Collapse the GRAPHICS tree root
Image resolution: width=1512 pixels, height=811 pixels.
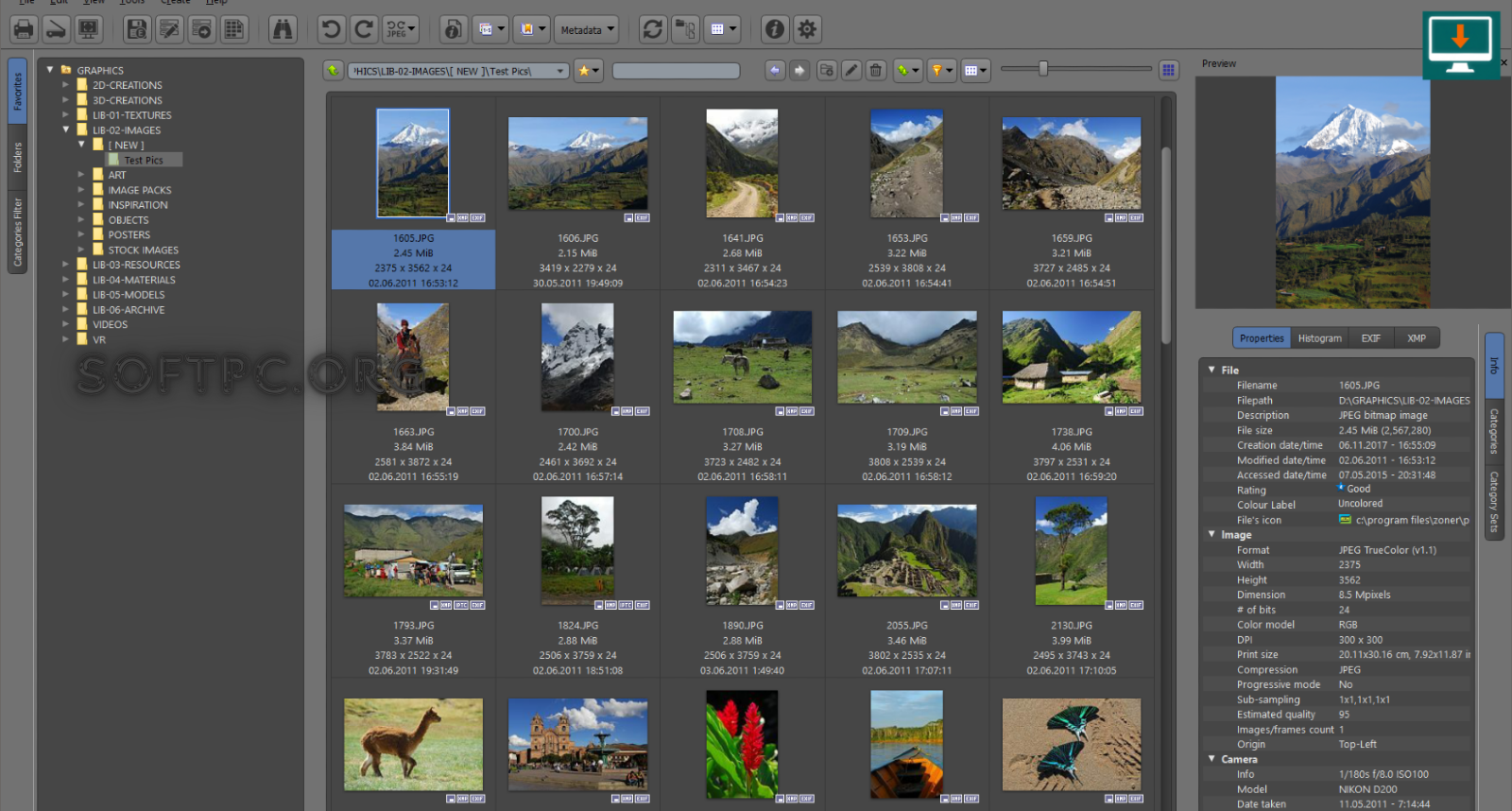[50, 69]
